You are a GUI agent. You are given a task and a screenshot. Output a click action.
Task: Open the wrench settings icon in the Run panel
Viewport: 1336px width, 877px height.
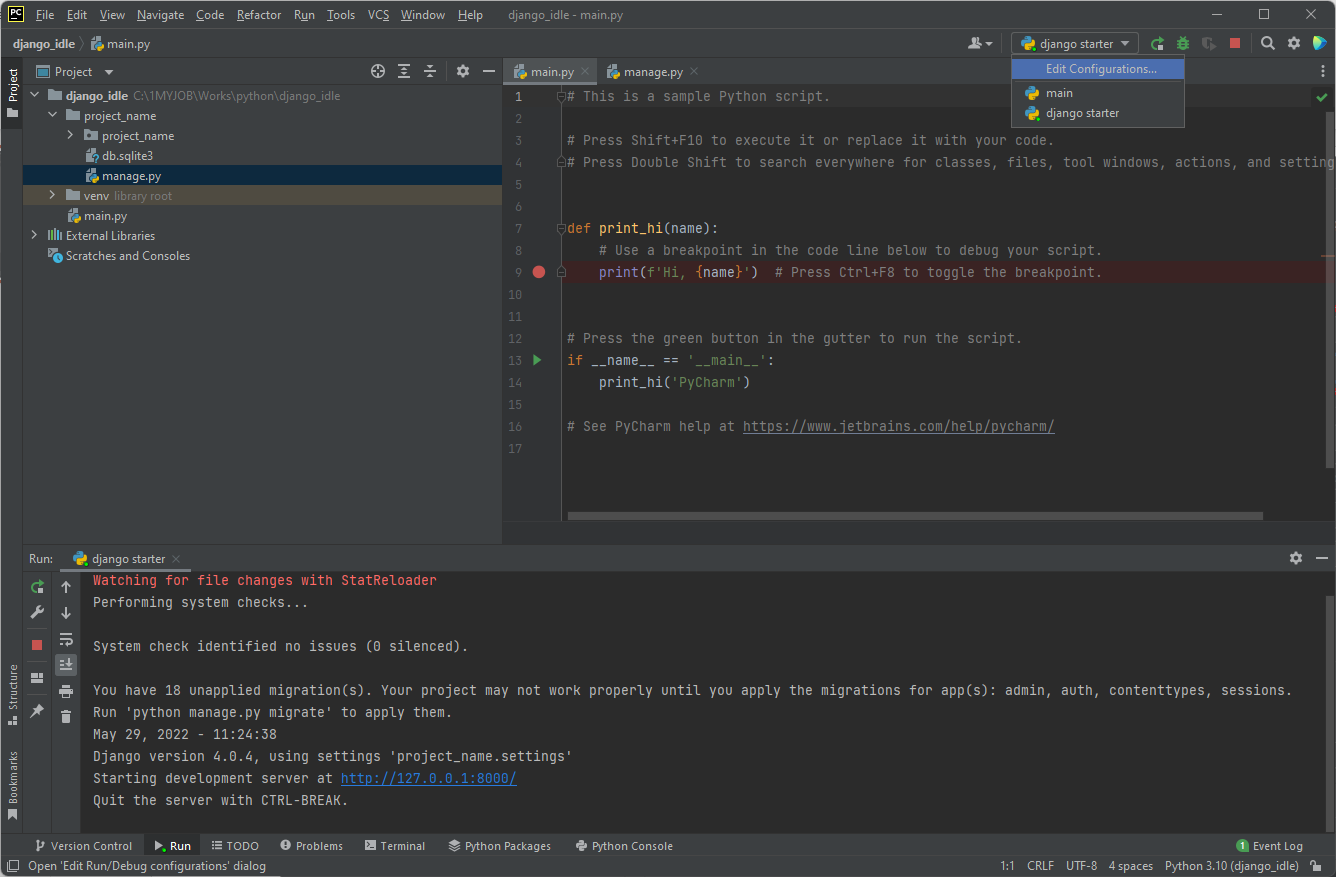point(37,613)
